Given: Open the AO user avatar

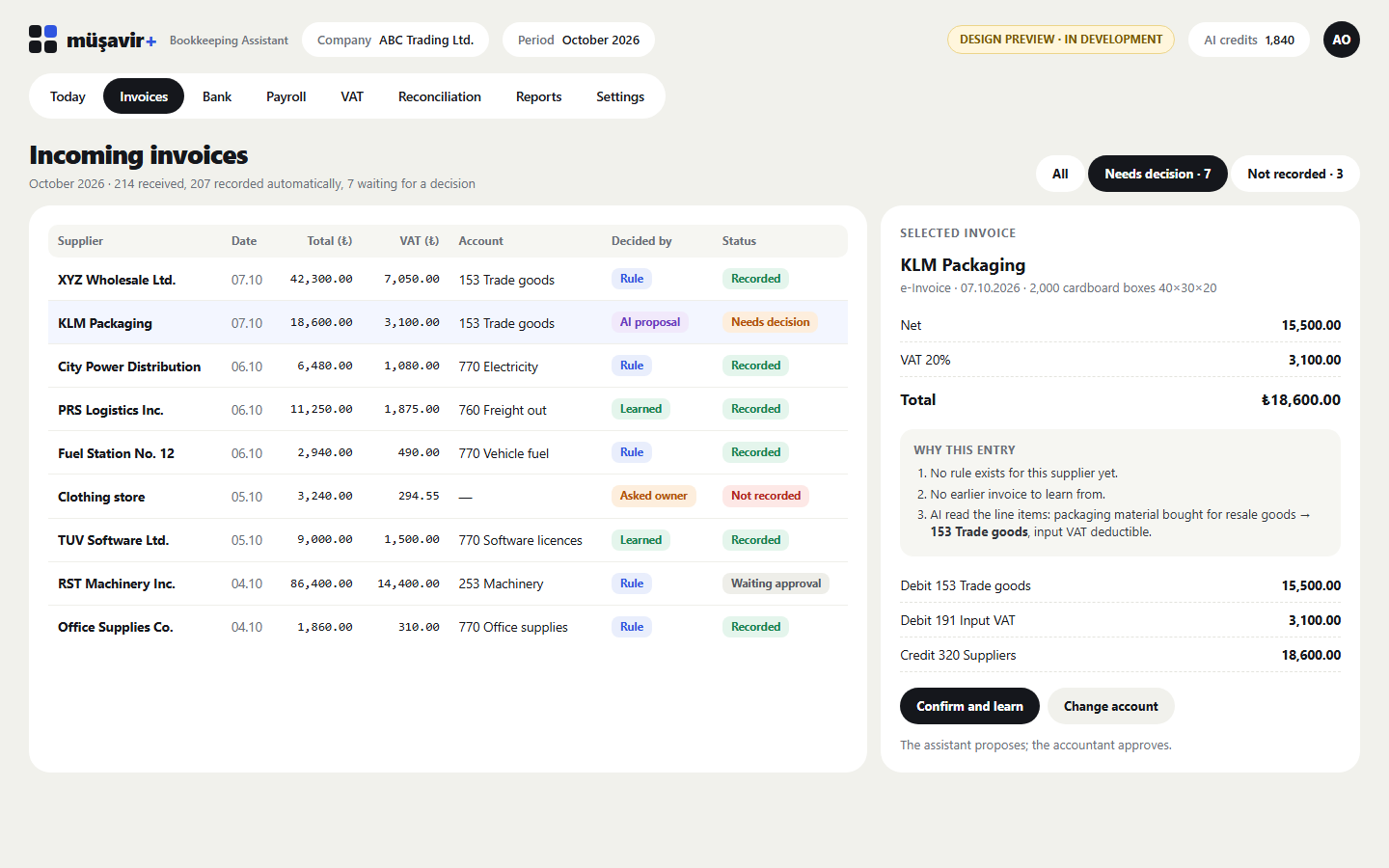Looking at the screenshot, I should click(1341, 40).
